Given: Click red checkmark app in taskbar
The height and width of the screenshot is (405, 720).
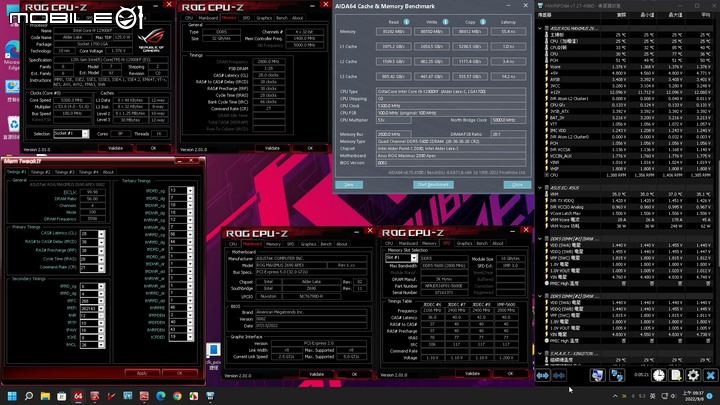Looking at the screenshot, I should click(x=111, y=396).
